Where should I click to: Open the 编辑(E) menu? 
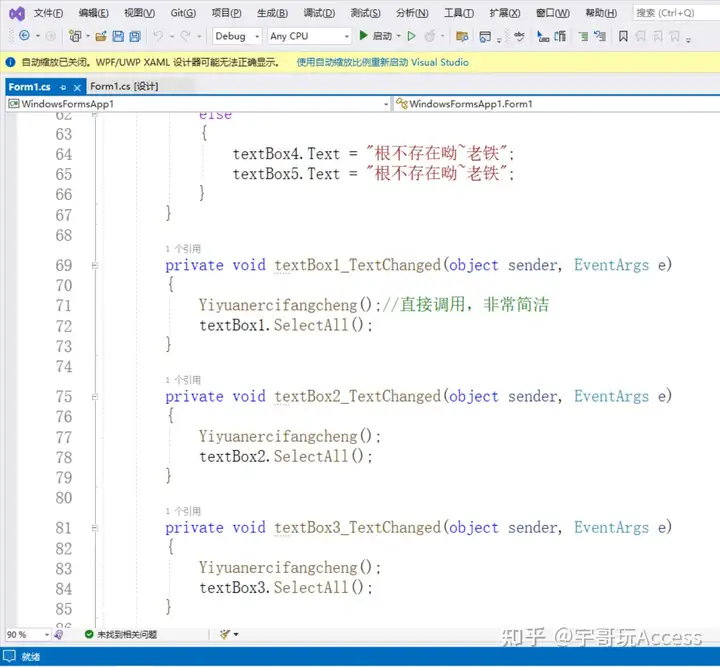pos(94,13)
